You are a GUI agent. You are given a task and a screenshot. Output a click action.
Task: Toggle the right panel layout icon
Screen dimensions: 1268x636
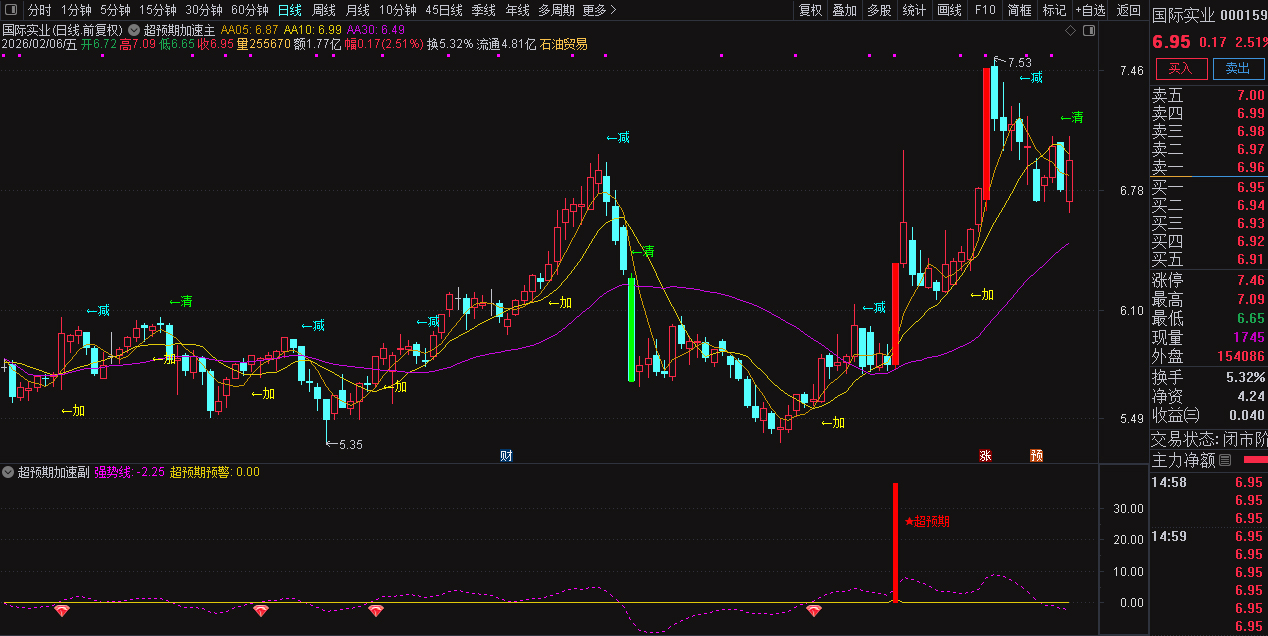point(1088,30)
